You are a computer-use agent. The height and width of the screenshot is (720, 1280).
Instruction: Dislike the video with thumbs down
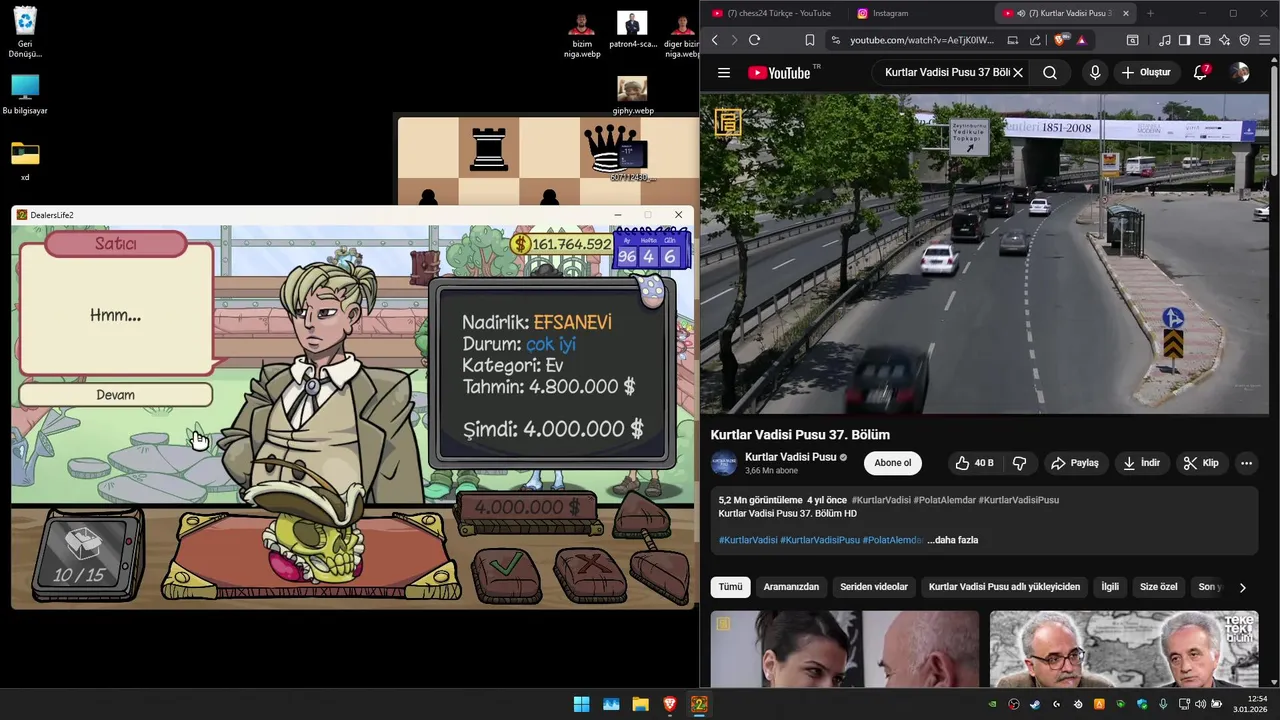coord(1020,463)
